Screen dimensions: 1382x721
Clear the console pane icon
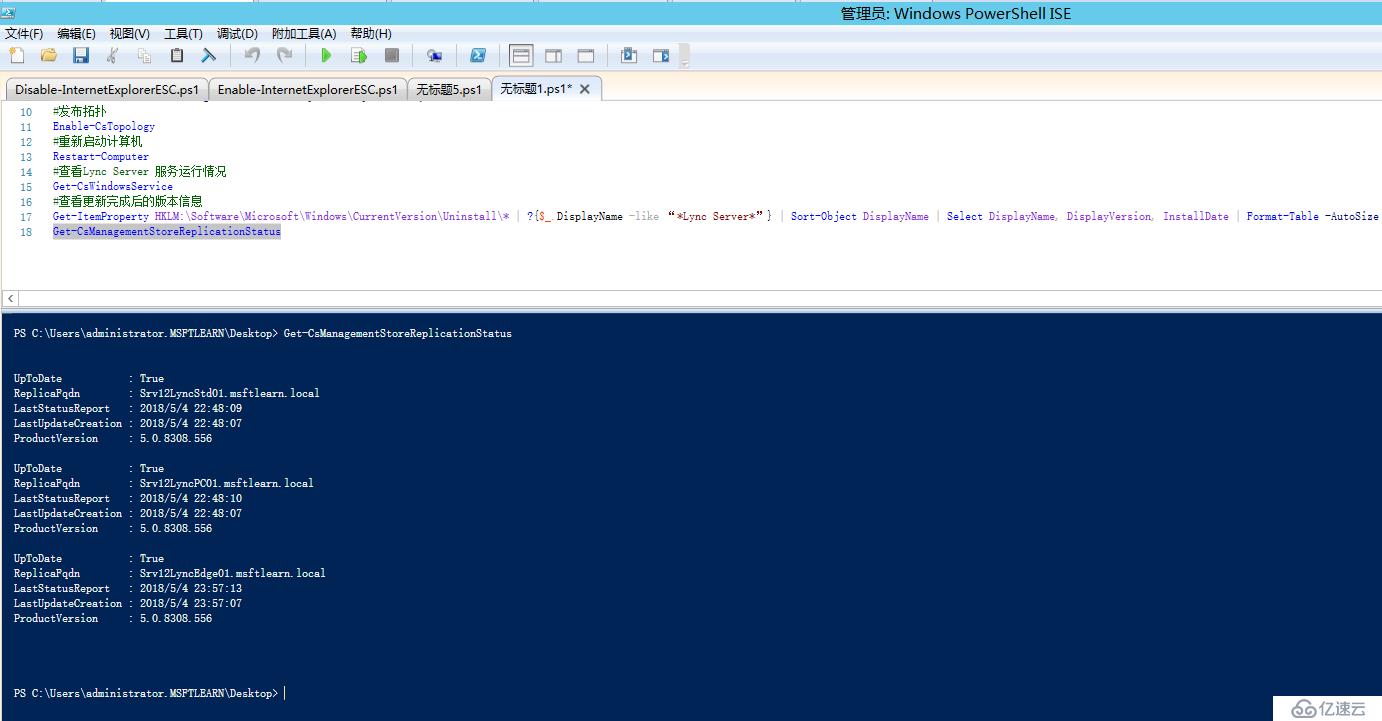click(209, 56)
